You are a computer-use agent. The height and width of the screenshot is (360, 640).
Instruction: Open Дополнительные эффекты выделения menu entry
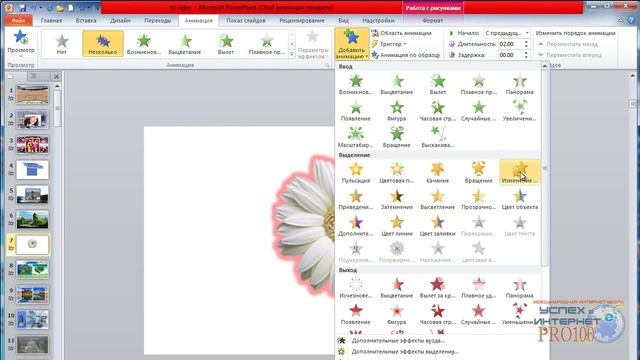[x=398, y=351]
